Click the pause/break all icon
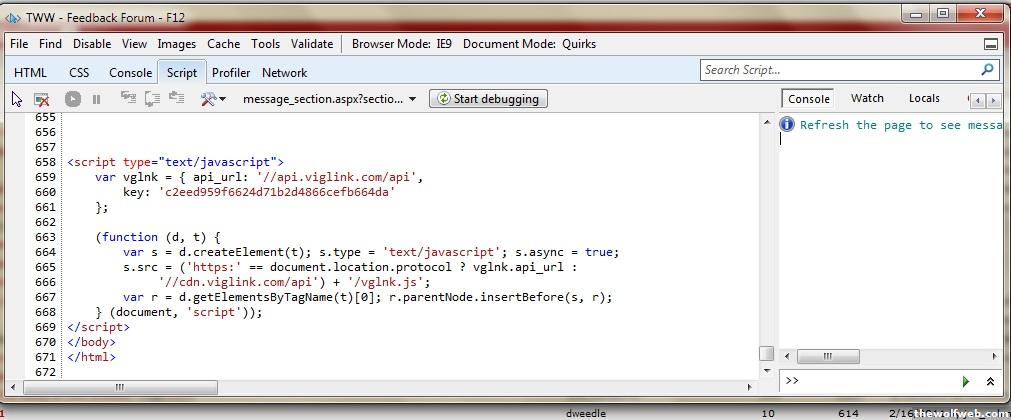Screen dimensions: 1011x420 tap(97, 99)
